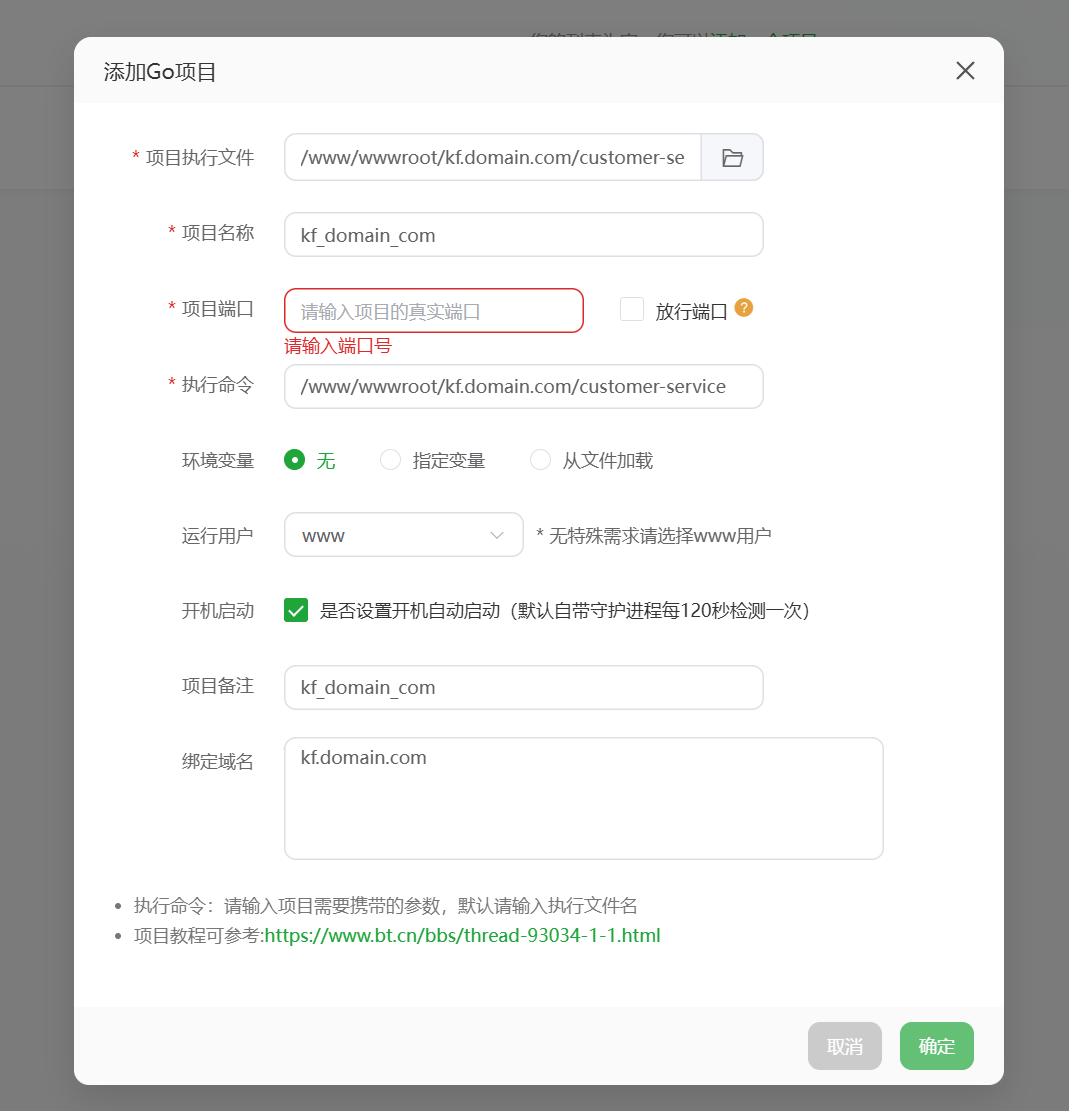Open the bt.cn tutorial thread link

pos(462,936)
